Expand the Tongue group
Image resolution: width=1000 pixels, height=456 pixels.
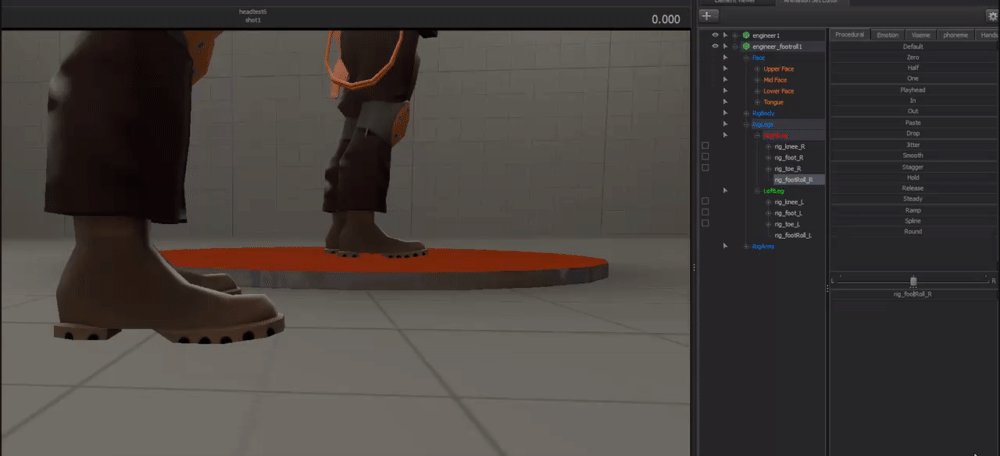tap(757, 102)
